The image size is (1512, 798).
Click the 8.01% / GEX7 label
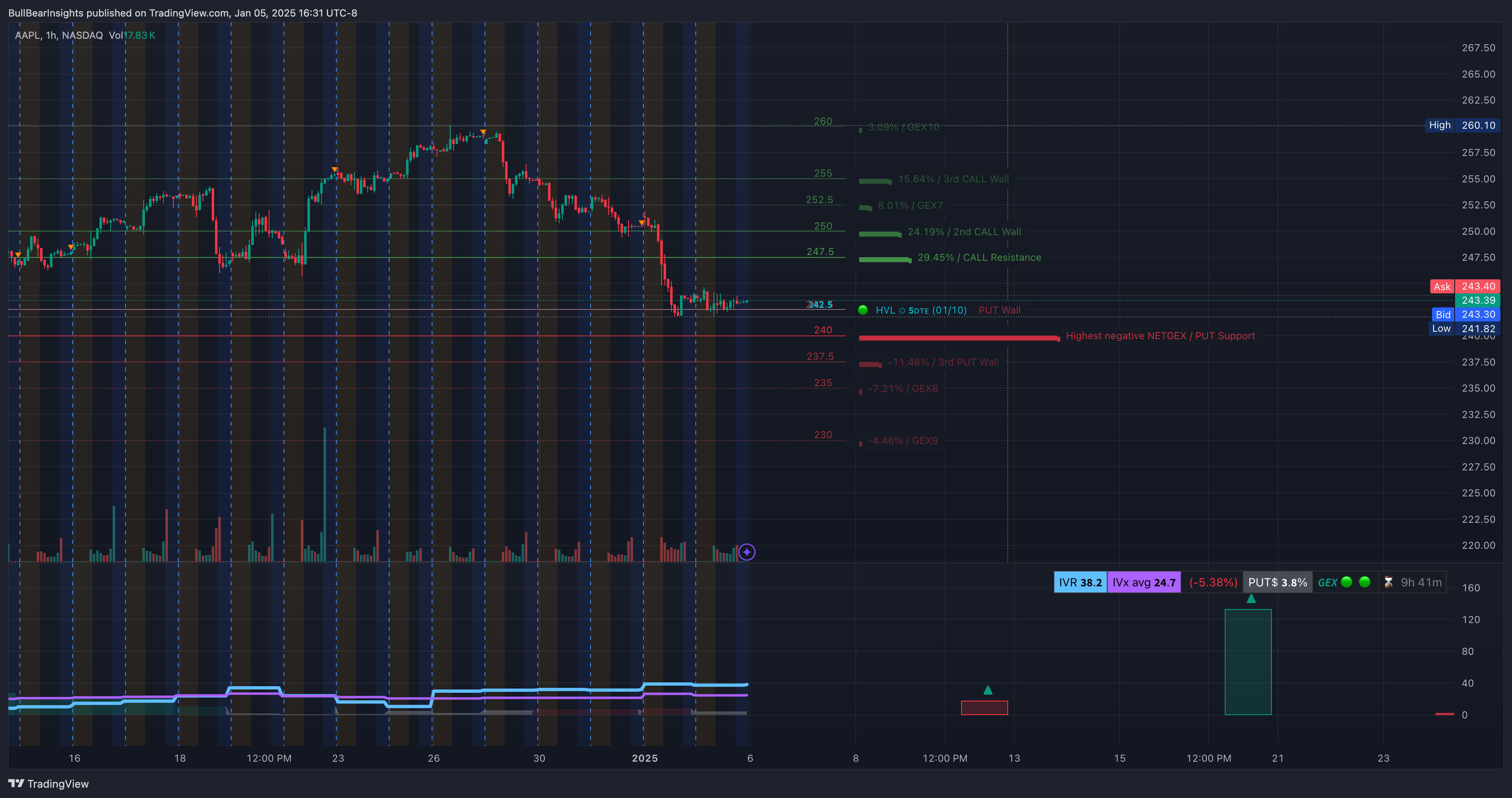910,205
